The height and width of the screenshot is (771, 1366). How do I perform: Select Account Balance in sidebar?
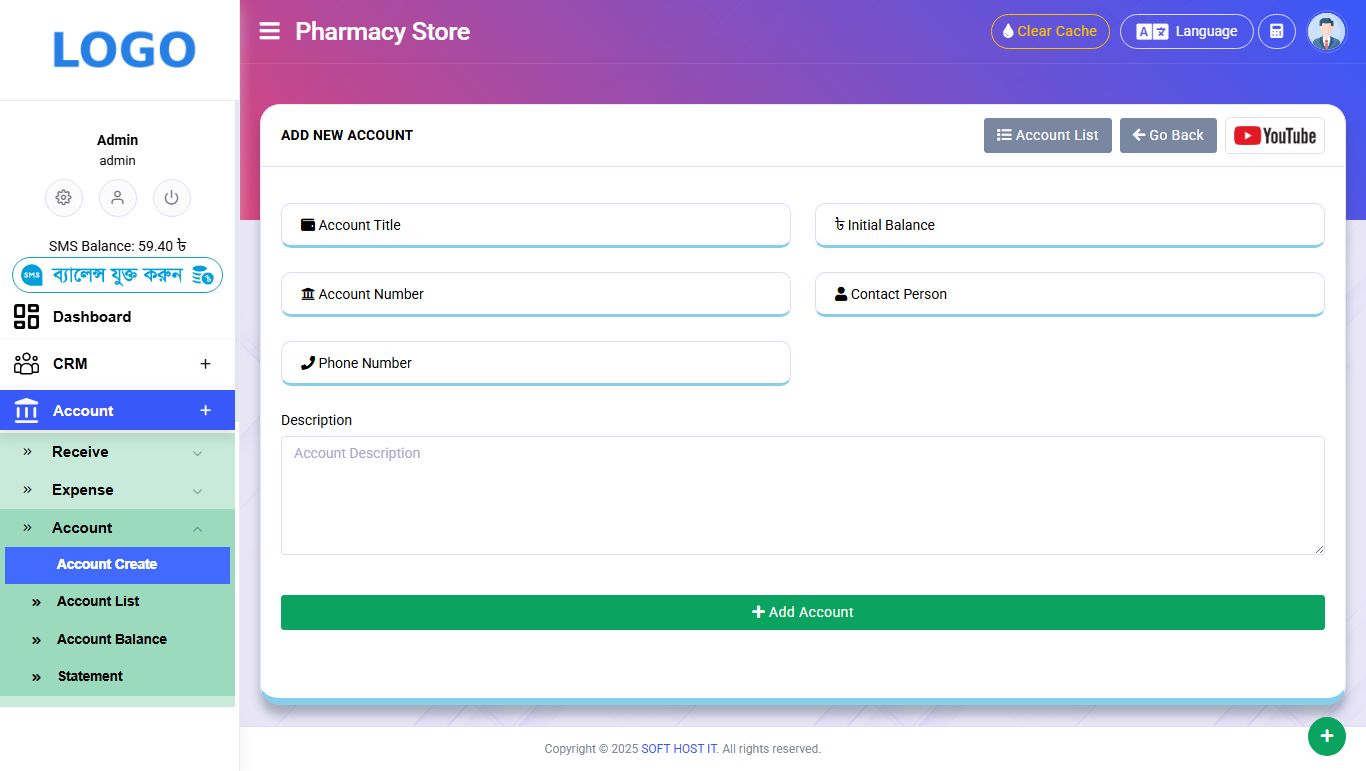point(112,639)
